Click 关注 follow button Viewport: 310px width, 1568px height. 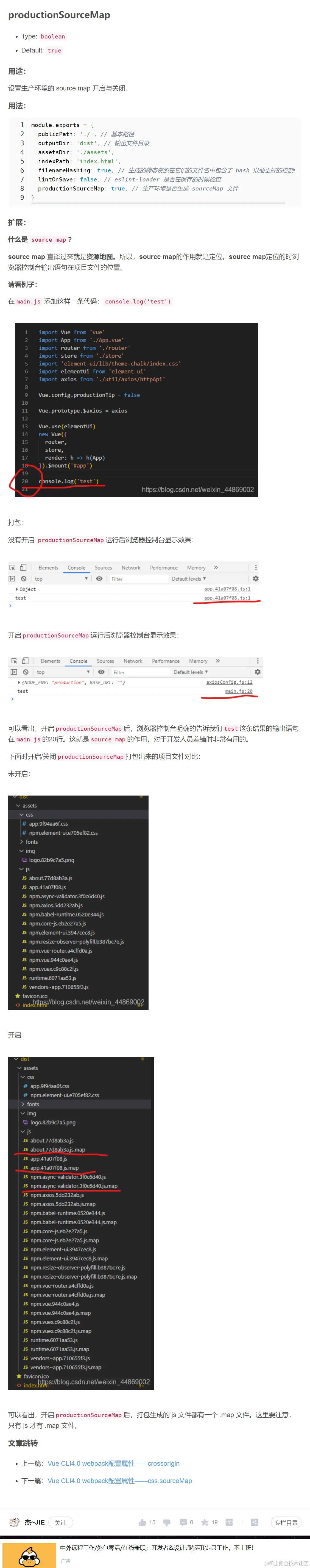[61, 1522]
